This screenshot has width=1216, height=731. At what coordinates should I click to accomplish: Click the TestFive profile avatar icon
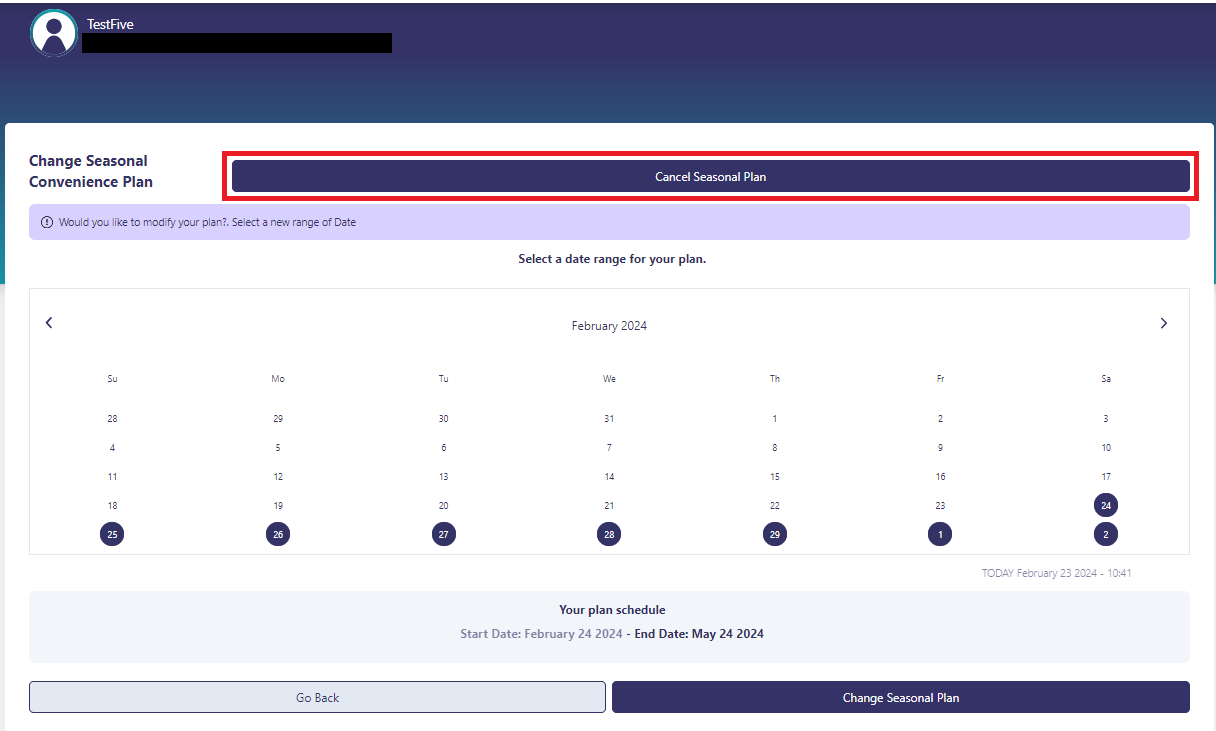pyautogui.click(x=53, y=32)
